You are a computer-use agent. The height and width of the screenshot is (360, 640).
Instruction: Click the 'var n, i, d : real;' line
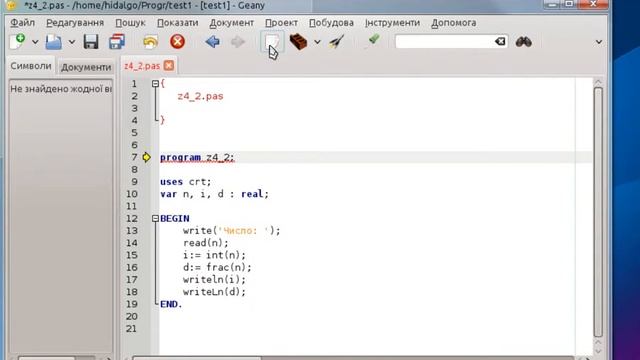click(x=214, y=194)
